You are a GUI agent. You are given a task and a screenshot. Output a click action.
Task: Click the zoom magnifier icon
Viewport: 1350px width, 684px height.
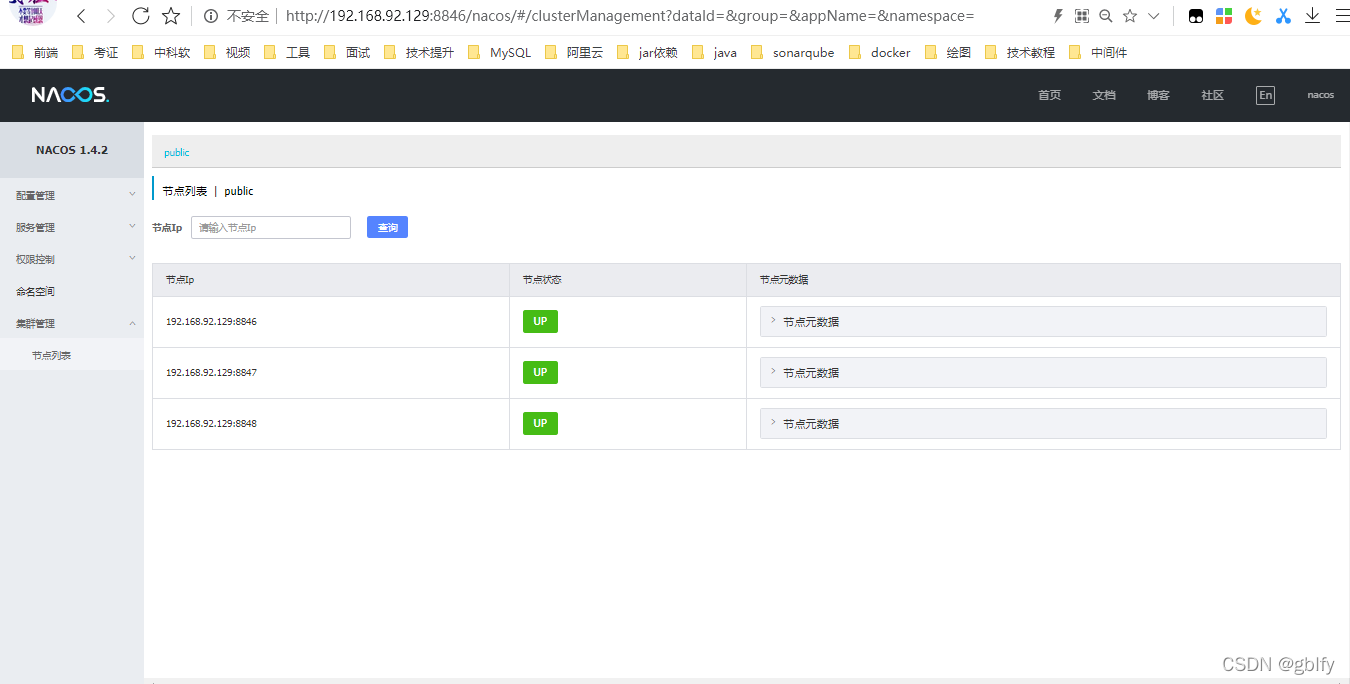point(1105,16)
